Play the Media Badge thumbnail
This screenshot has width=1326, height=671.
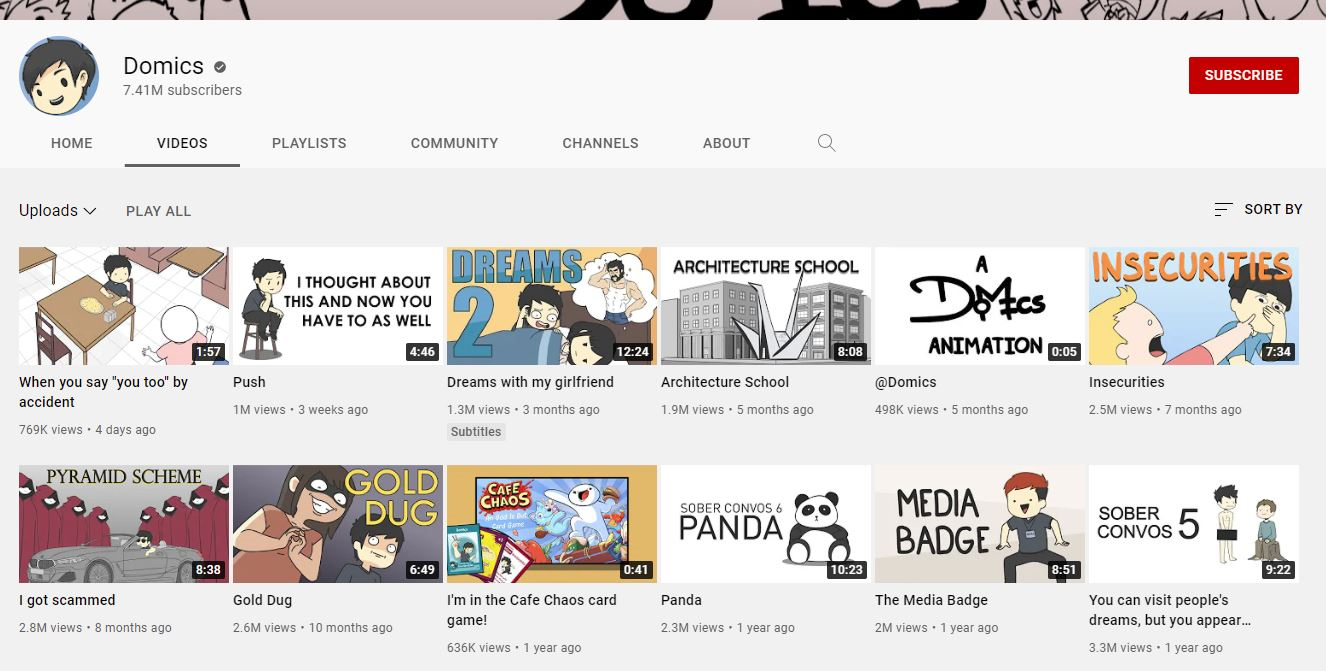click(980, 524)
